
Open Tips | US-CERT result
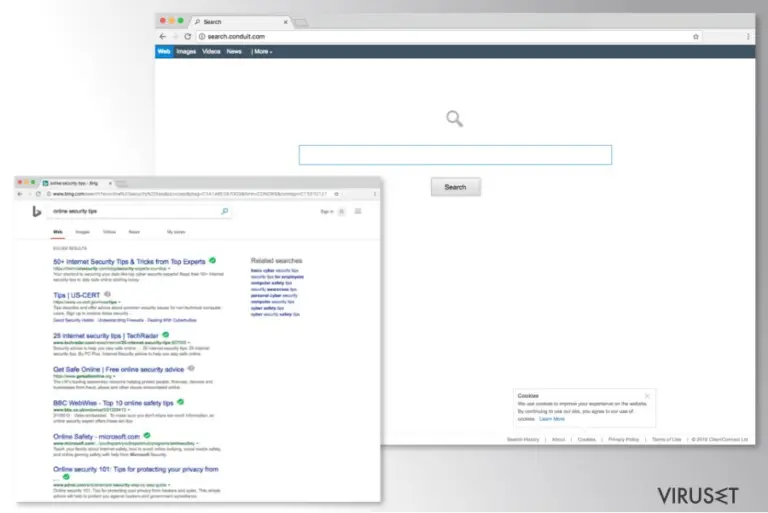[x=76, y=295]
